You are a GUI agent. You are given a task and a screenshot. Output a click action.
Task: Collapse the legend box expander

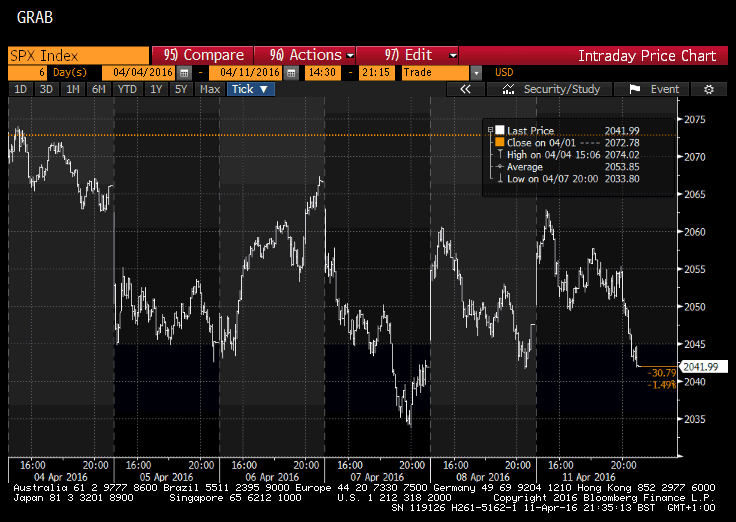(x=490, y=130)
